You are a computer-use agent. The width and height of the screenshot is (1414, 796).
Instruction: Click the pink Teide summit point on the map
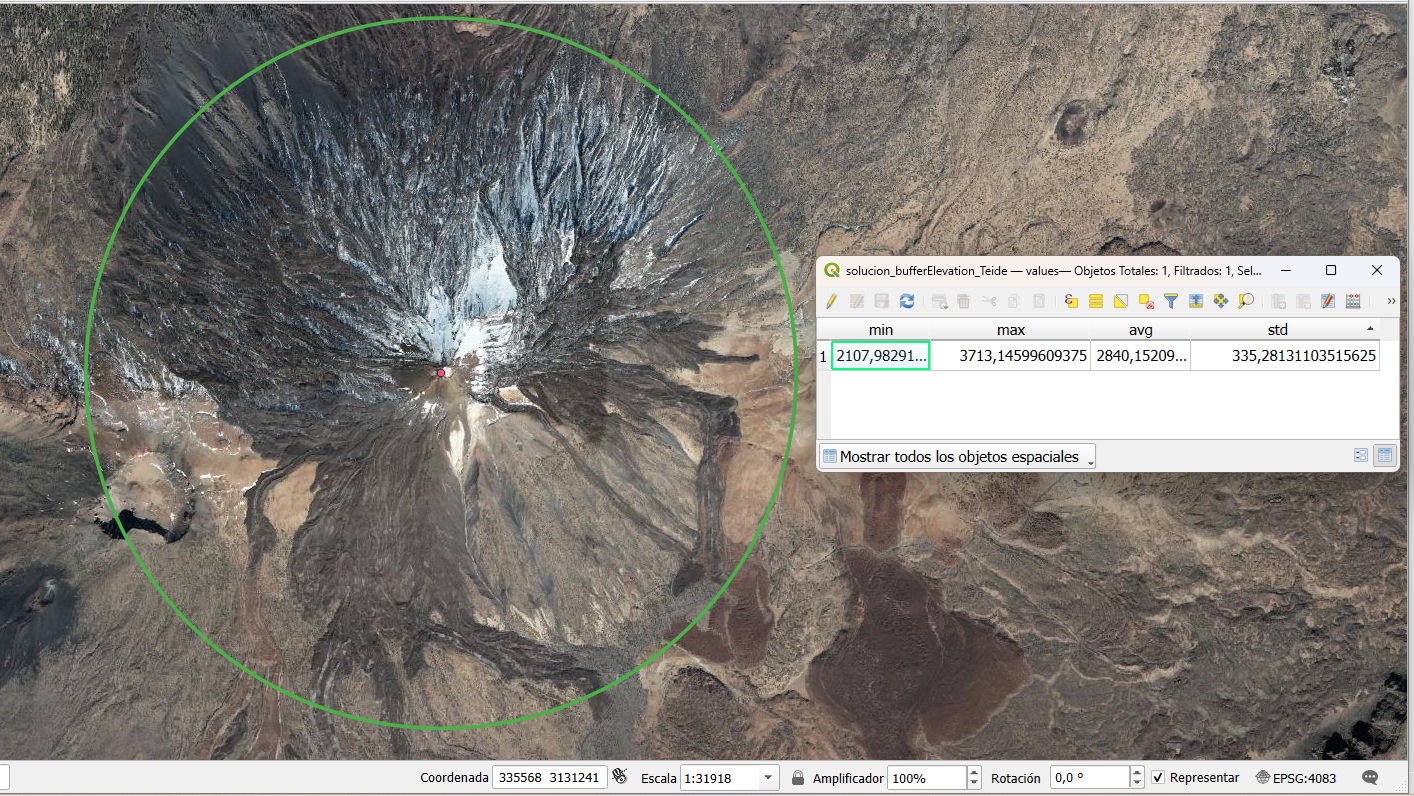pyautogui.click(x=441, y=373)
